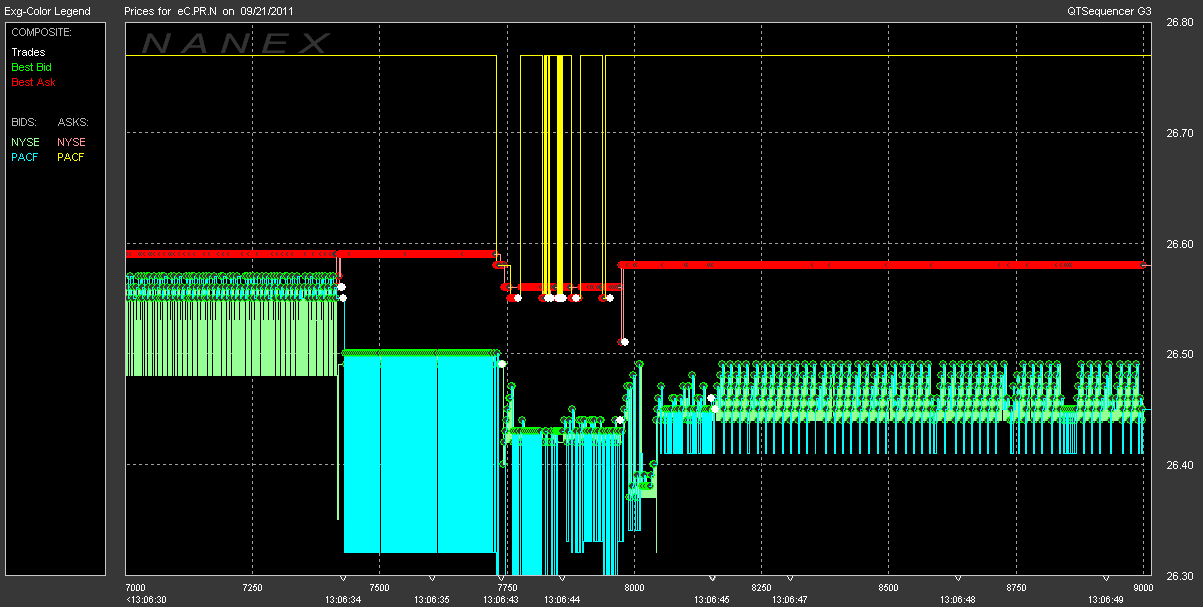Click the NANEX watermark logo
This screenshot has width=1203, height=607.
[x=236, y=43]
